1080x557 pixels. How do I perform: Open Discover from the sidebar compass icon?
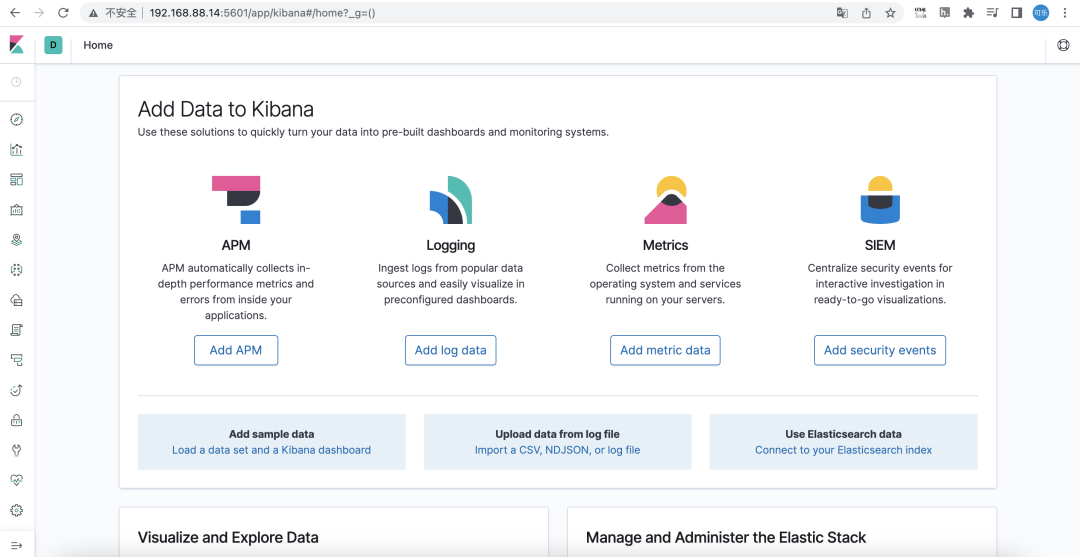tap(16, 120)
